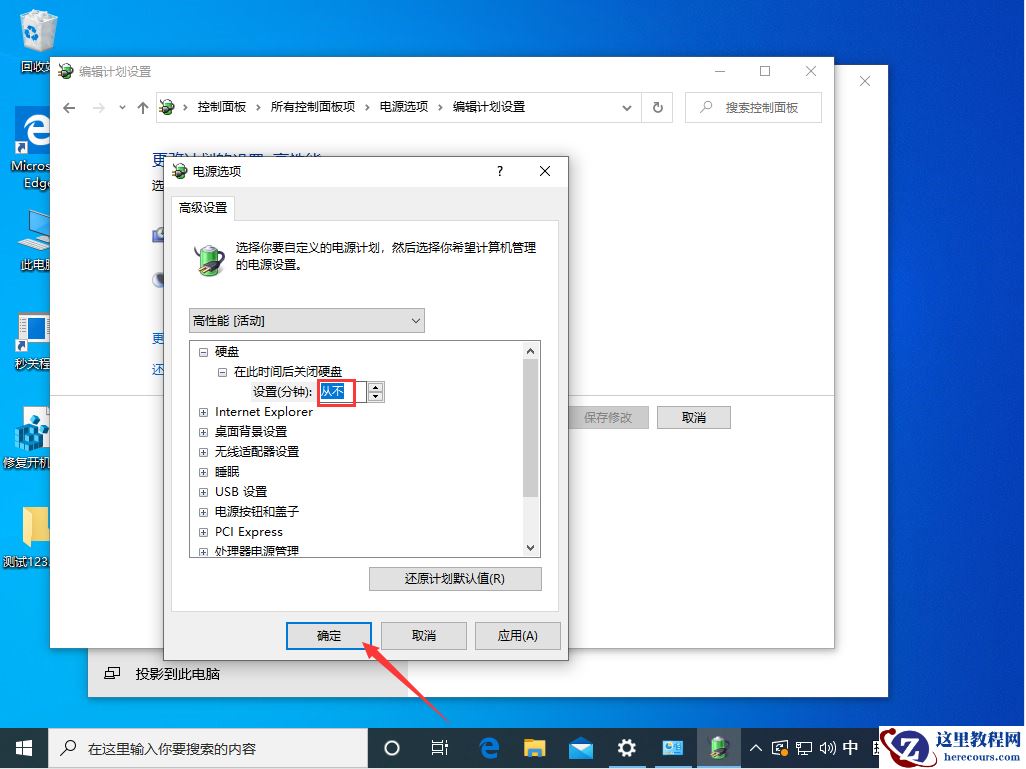Click the scrollbar down arrow in the settings list
The width and height of the screenshot is (1026, 769).
532,547
